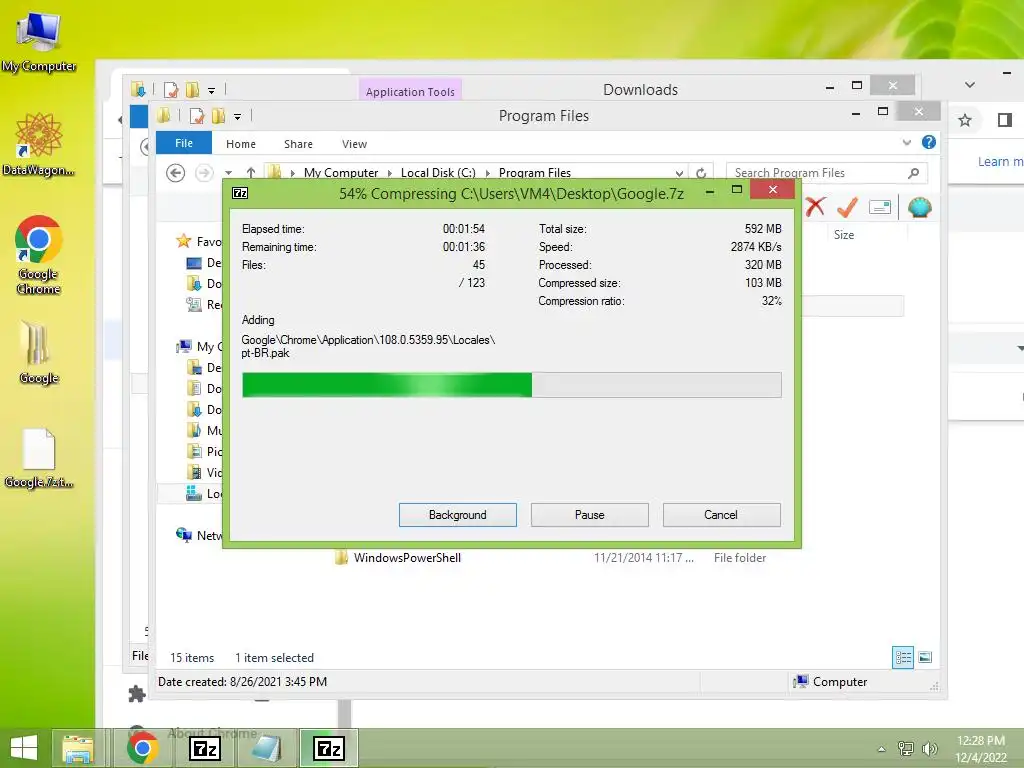
Task: Click Local Disk (C:) in address path
Action: (438, 172)
